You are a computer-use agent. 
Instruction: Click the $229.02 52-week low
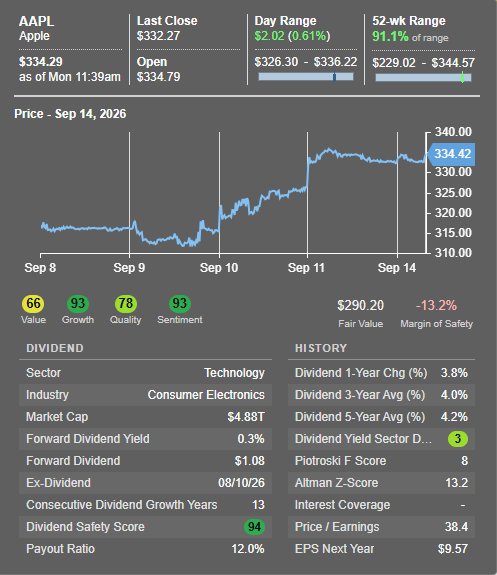click(x=394, y=63)
